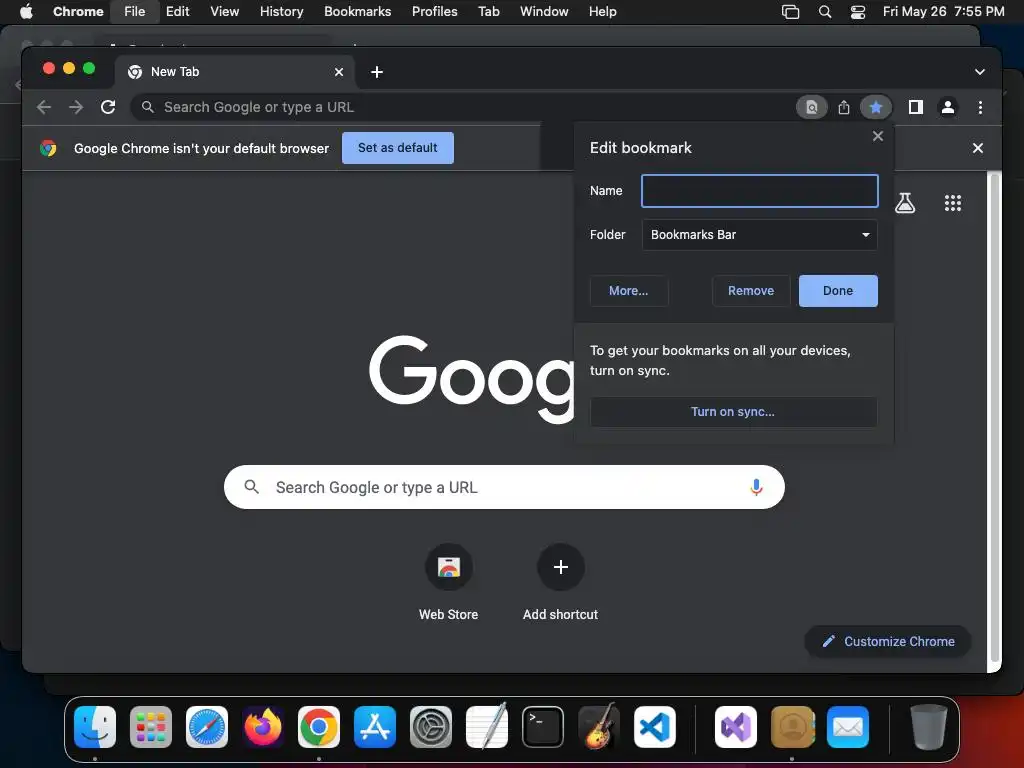Open the Search Labs flask icon
Image resolution: width=1024 pixels, height=768 pixels.
tap(904, 203)
